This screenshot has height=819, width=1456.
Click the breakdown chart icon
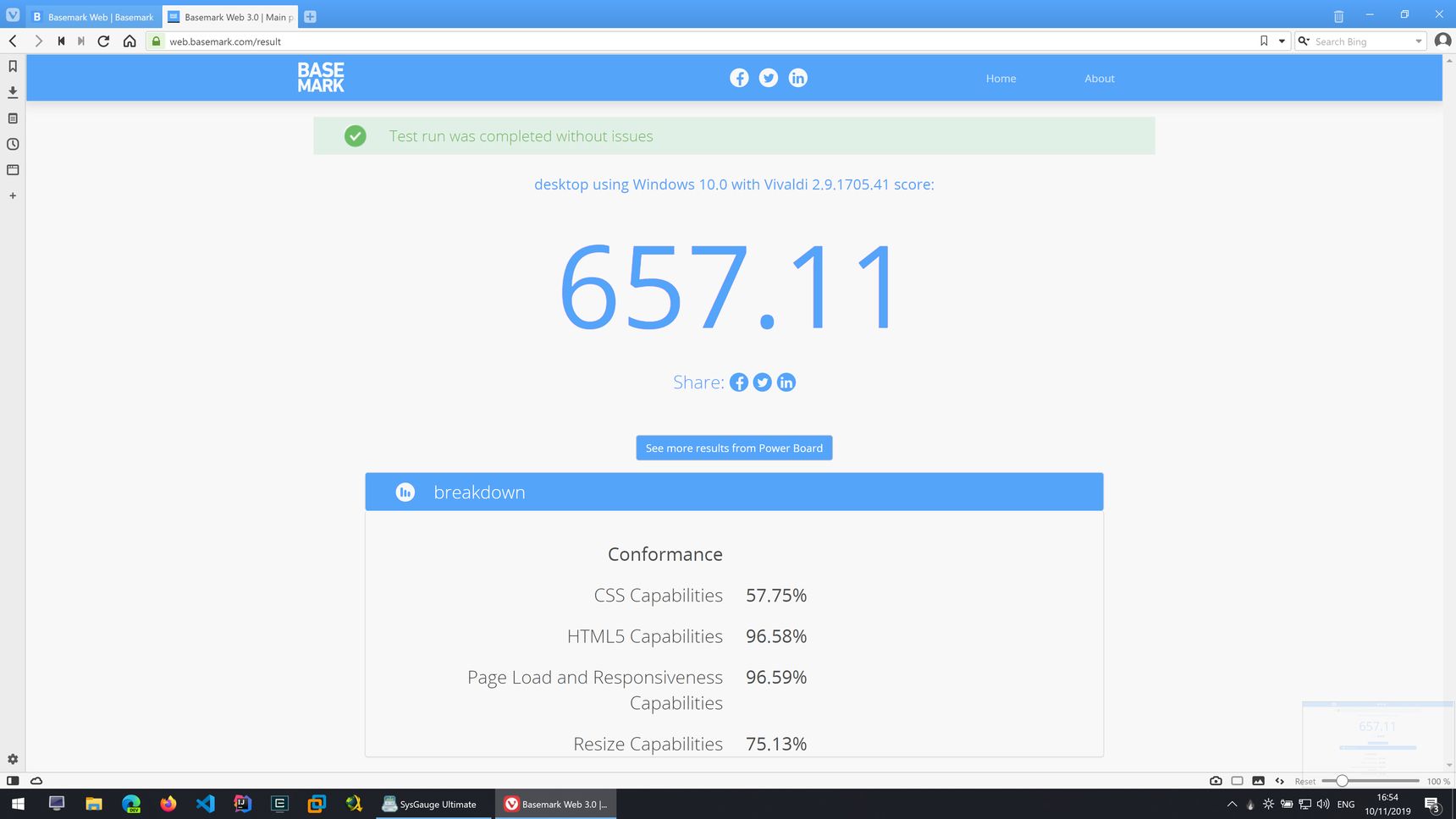coord(405,492)
